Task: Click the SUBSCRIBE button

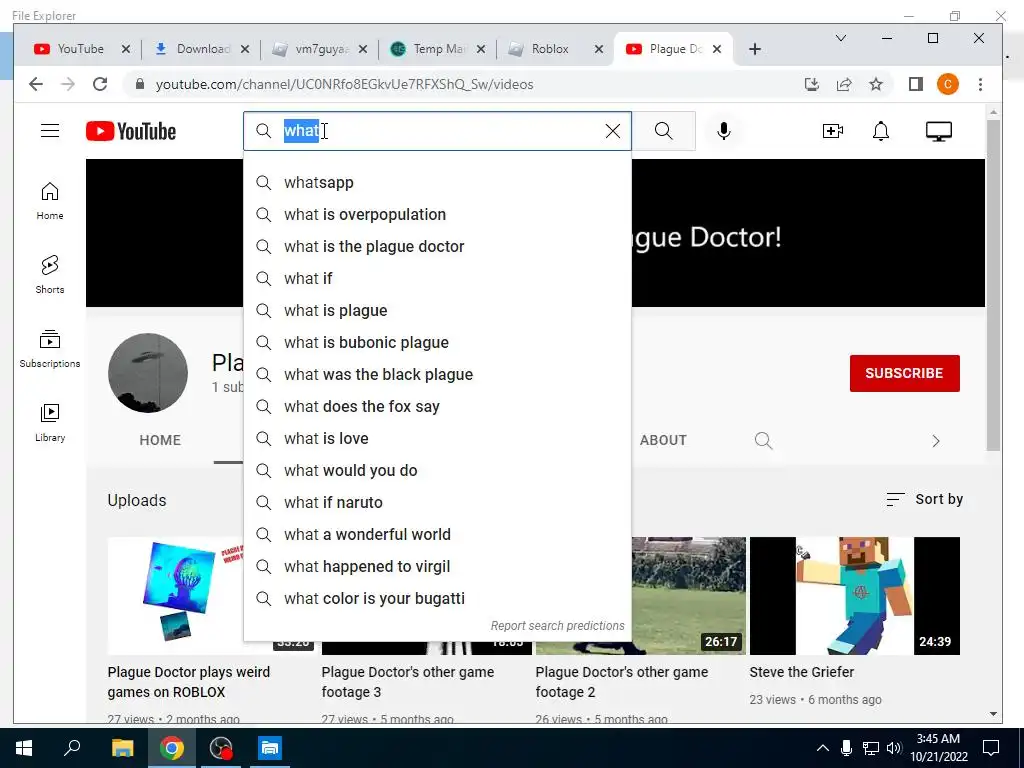Action: tap(904, 373)
